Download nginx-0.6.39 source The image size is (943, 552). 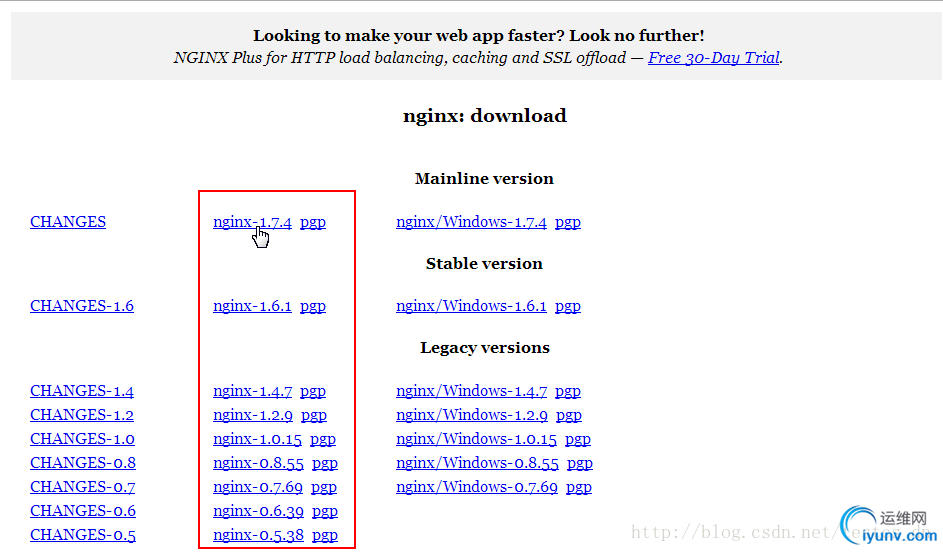click(258, 511)
